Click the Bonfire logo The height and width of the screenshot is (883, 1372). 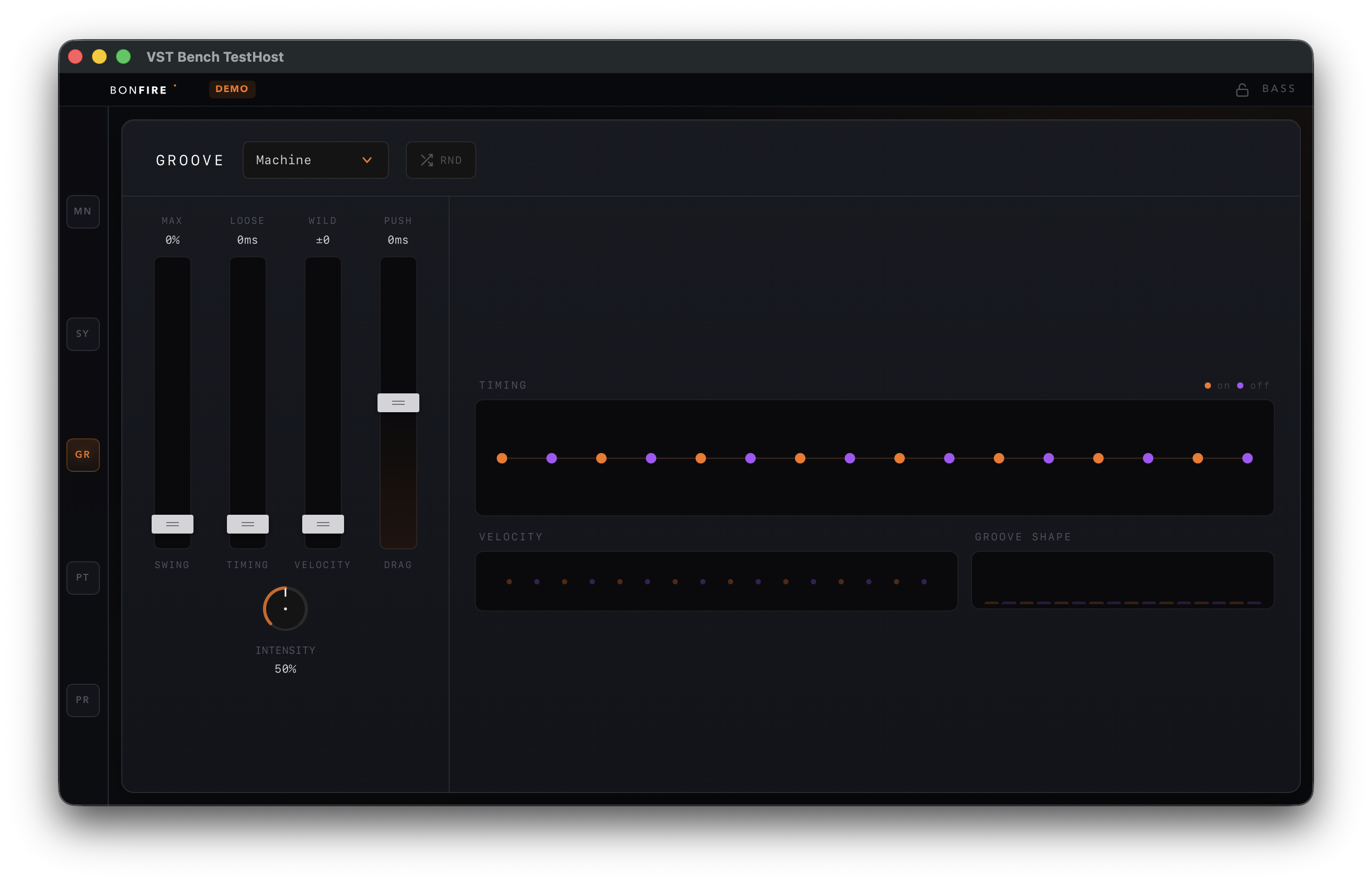click(139, 90)
